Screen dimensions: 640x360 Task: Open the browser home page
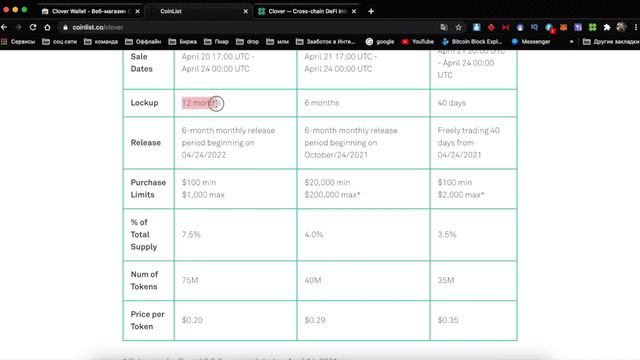click(47, 27)
